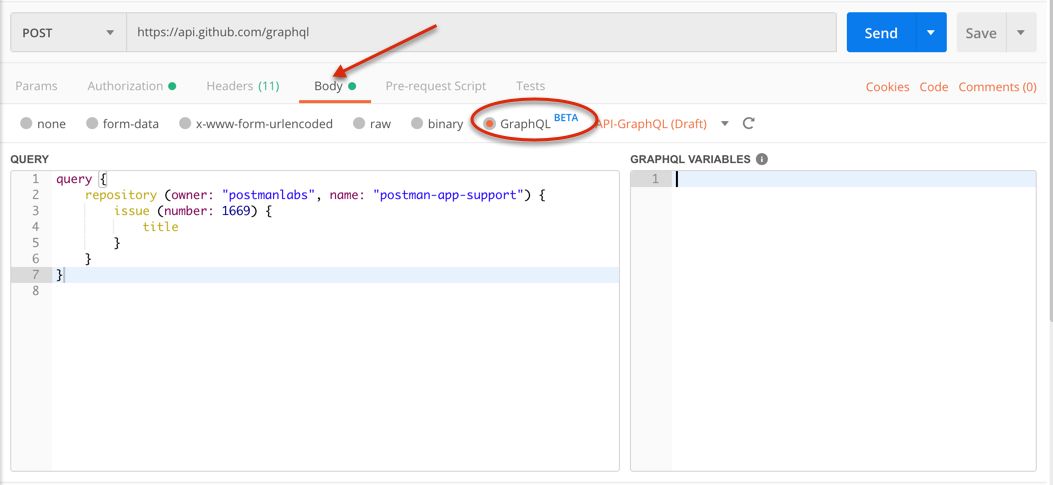Screen dimensions: 1053x485
Task: Select the form-data body type
Action: click(92, 124)
